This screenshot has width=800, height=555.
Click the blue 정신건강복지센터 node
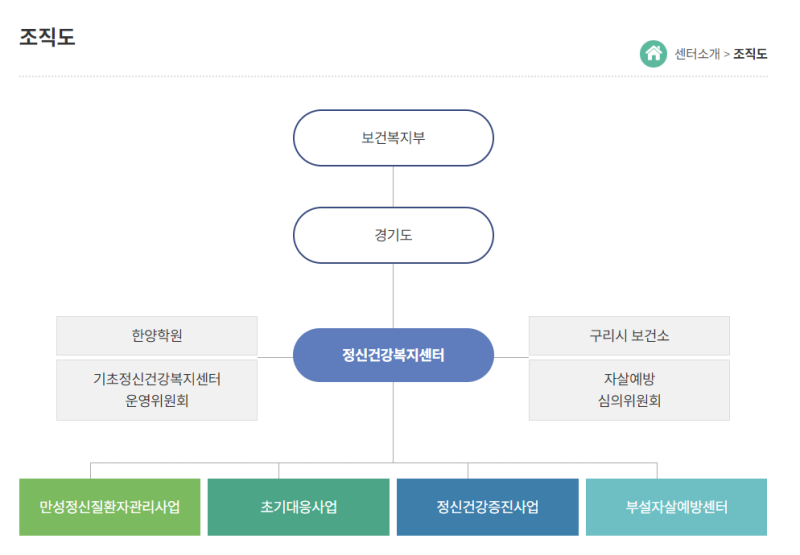(x=393, y=355)
